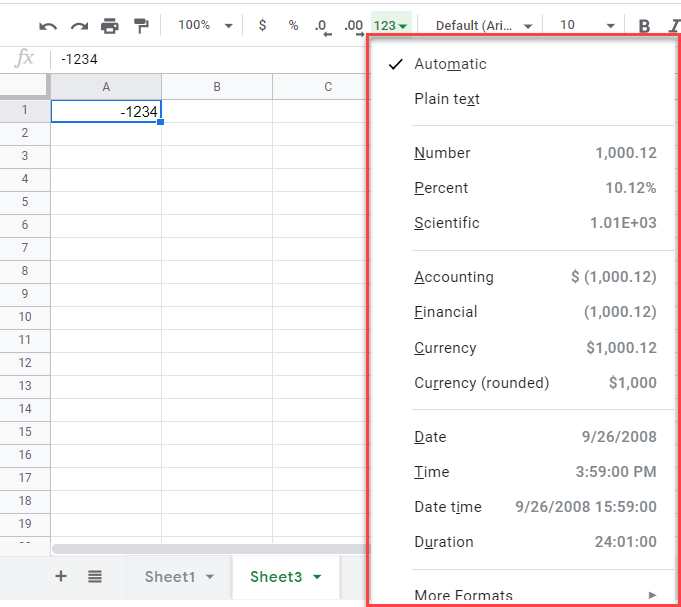Screen dimensions: 681x607
Task: Open the font size 10 dropdown
Action: click(582, 25)
